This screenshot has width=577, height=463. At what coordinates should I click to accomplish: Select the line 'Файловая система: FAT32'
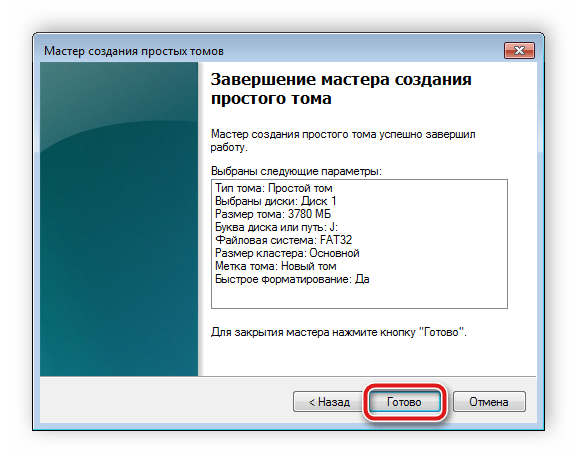283,240
